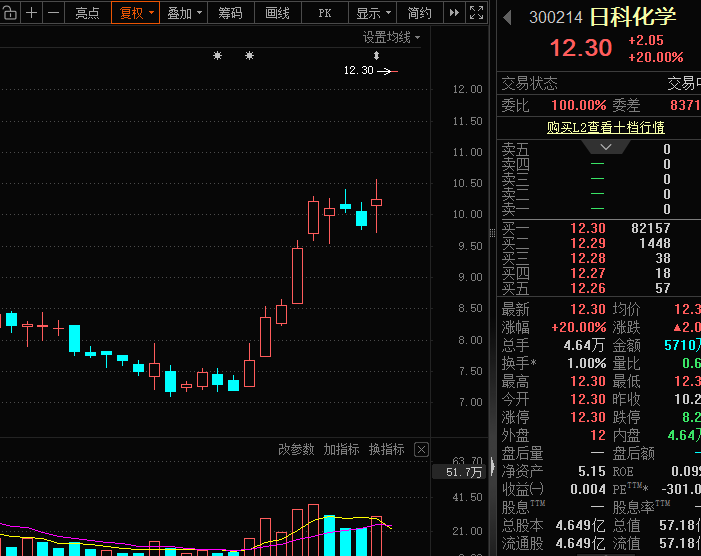The image size is (701, 556).
Task: Click the 12.30 latest price label on the chart
Action: tap(358, 70)
